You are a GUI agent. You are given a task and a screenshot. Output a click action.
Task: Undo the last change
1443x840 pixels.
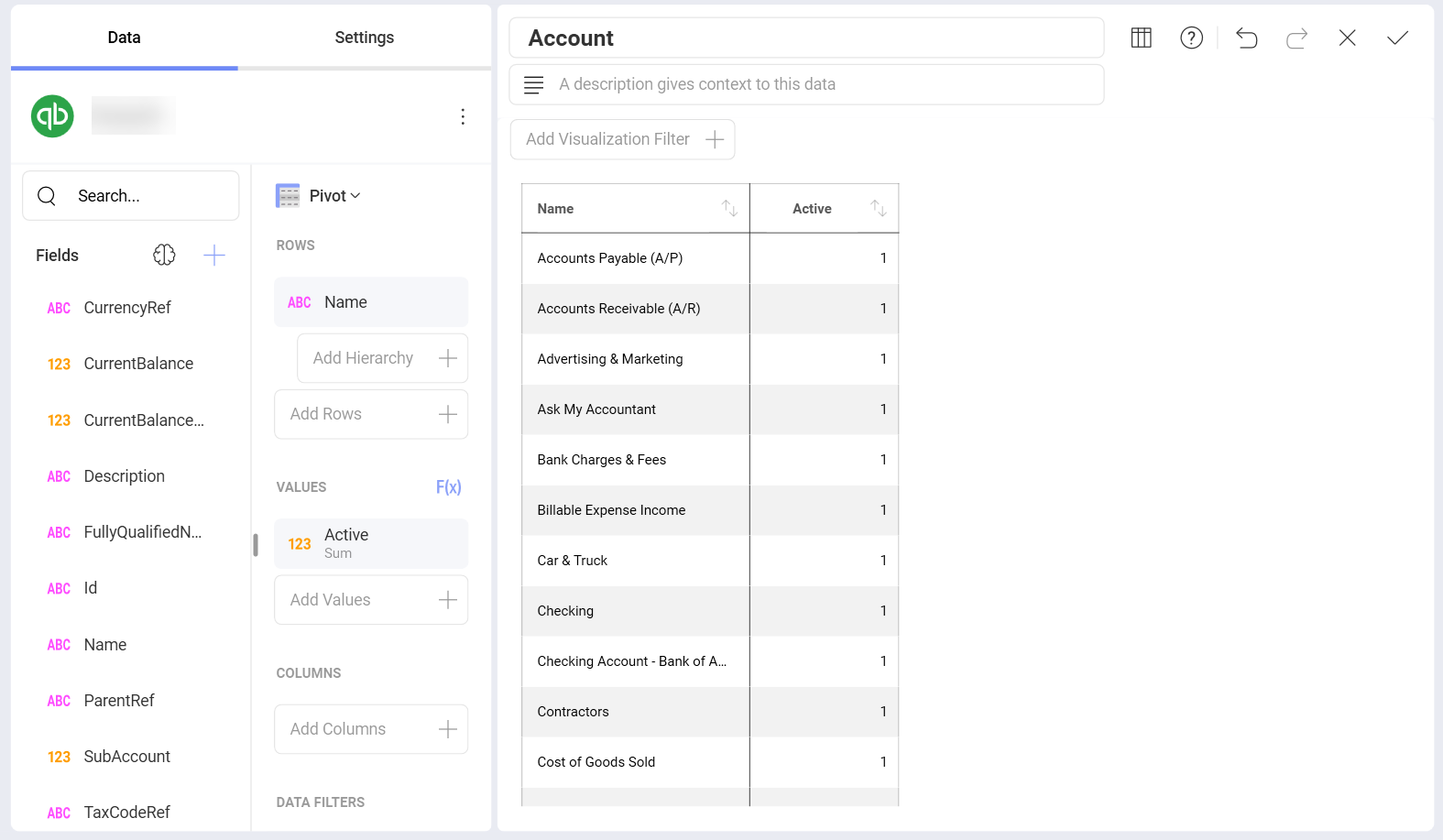point(1247,38)
